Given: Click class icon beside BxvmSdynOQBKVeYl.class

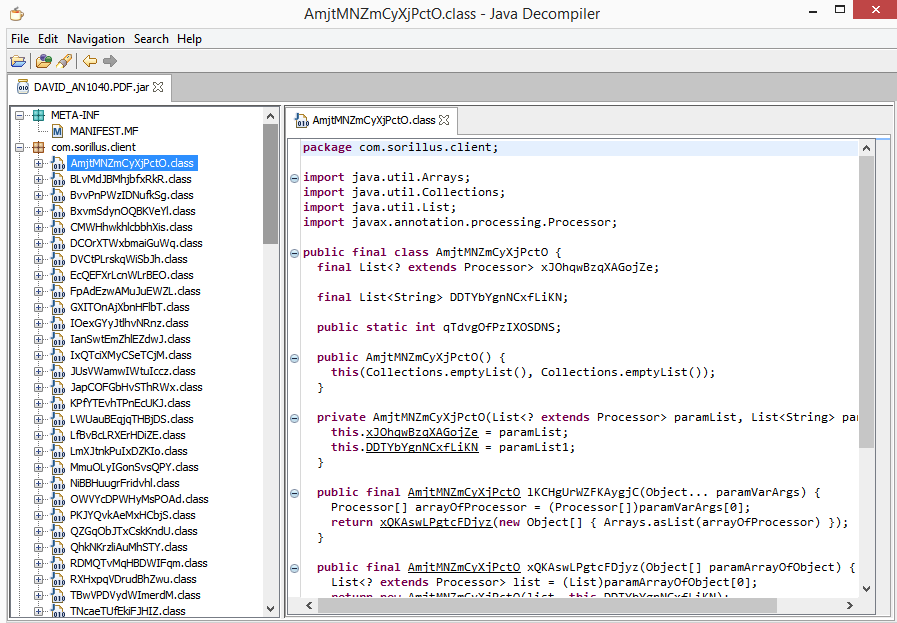Looking at the screenshot, I should point(58,211).
